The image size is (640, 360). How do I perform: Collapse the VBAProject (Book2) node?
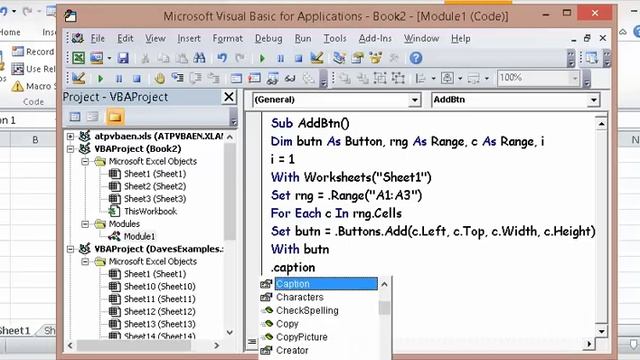[70, 149]
